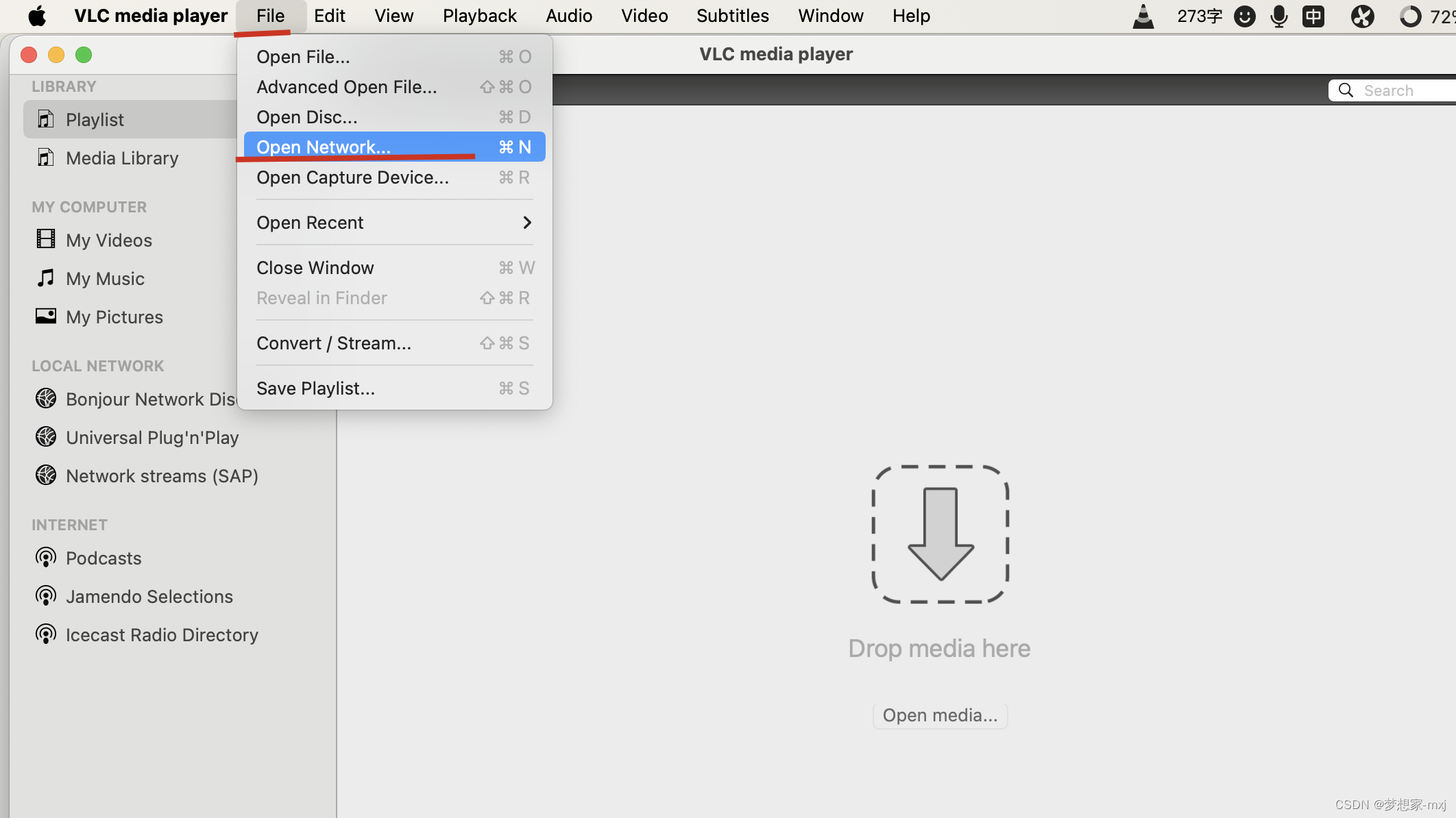Open the VLC media player app menu
Image resolution: width=1456 pixels, height=818 pixels.
coord(151,16)
